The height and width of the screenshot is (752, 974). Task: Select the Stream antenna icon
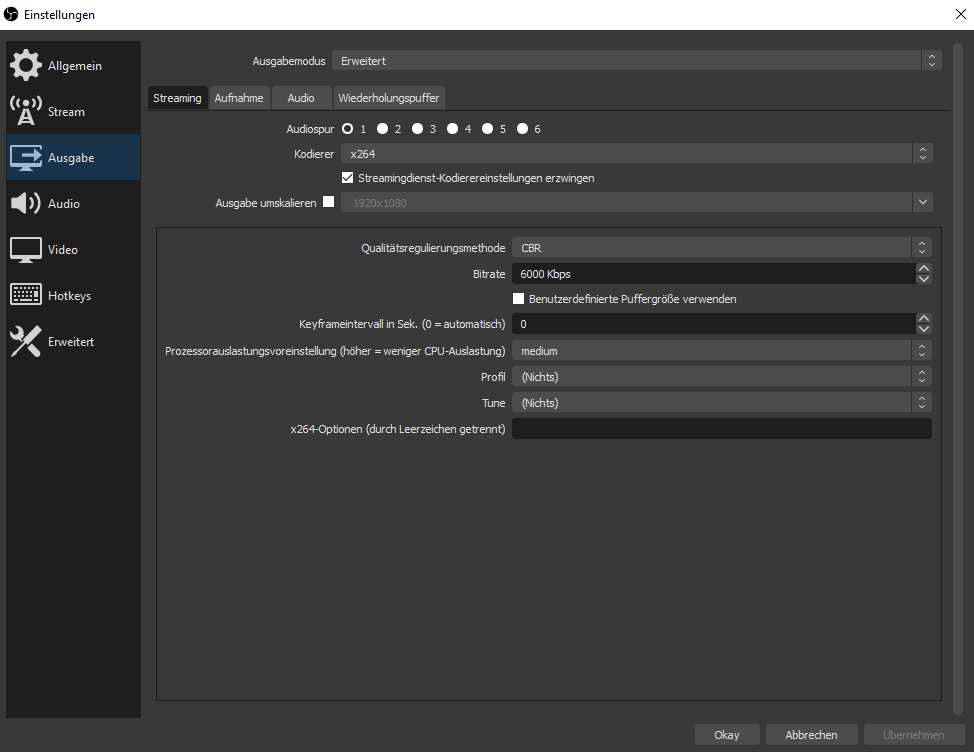click(x=26, y=112)
